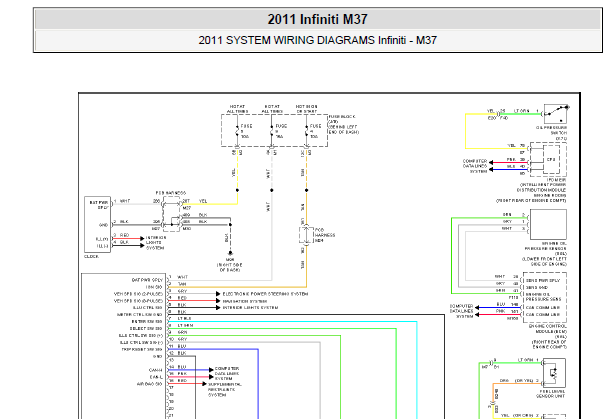Click the 'VEH SPD SIG (2-PULSE)' pin label
This screenshot has width=606, height=419.
pyautogui.click(x=138, y=294)
